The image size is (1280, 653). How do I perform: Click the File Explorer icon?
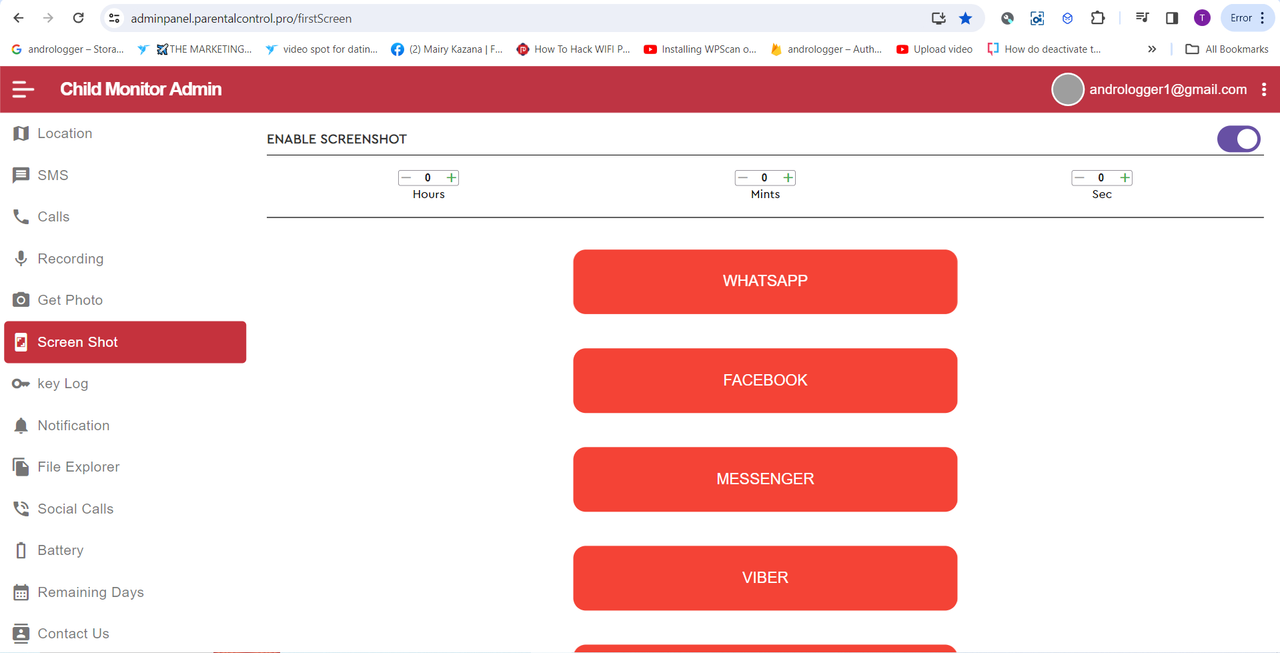coord(21,467)
